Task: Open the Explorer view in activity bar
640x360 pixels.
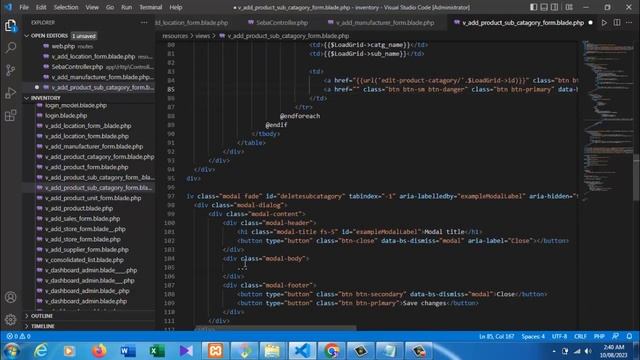Action: click(11, 26)
